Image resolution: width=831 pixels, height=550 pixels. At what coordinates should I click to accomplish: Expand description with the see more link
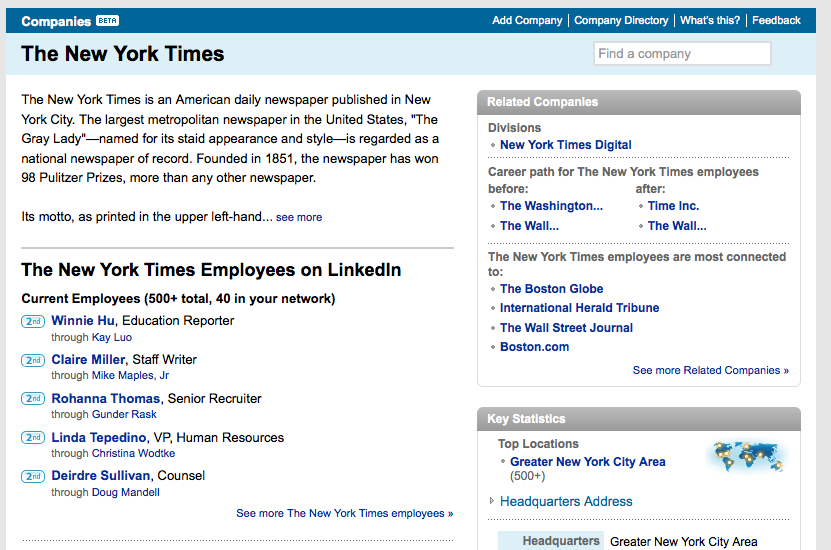point(299,217)
